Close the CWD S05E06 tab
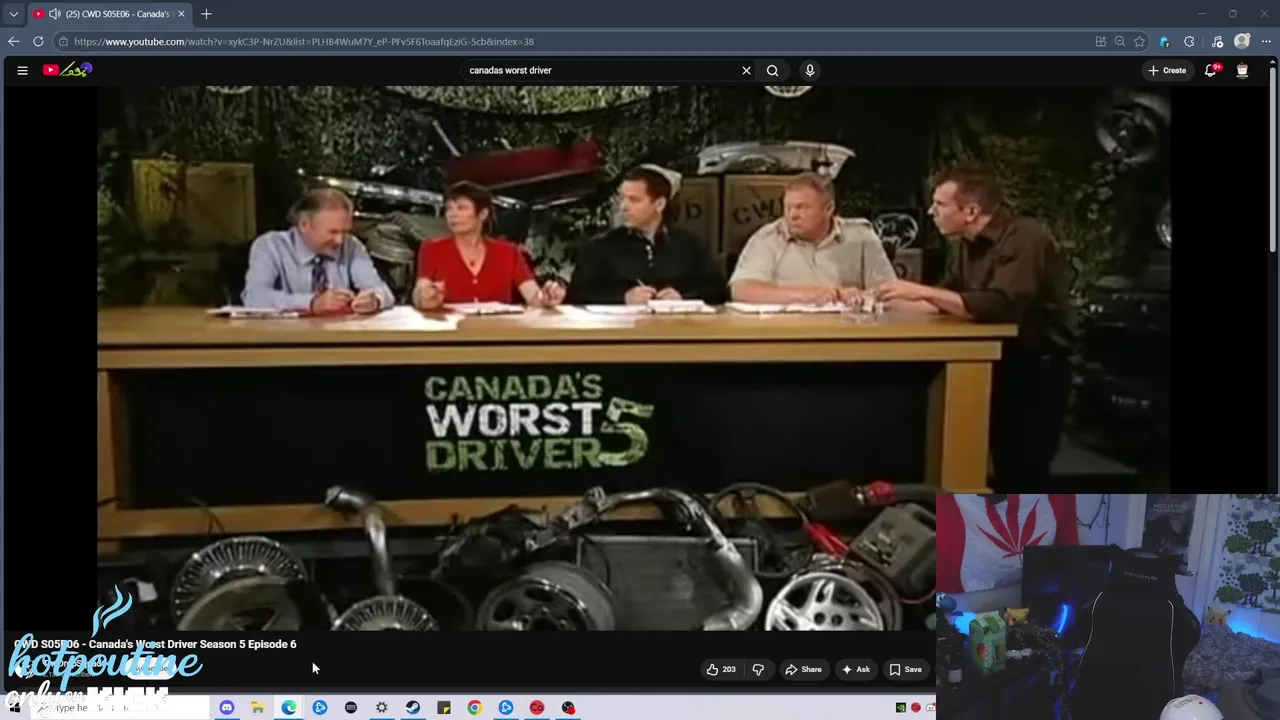Image resolution: width=1280 pixels, height=720 pixels. pyautogui.click(x=181, y=14)
